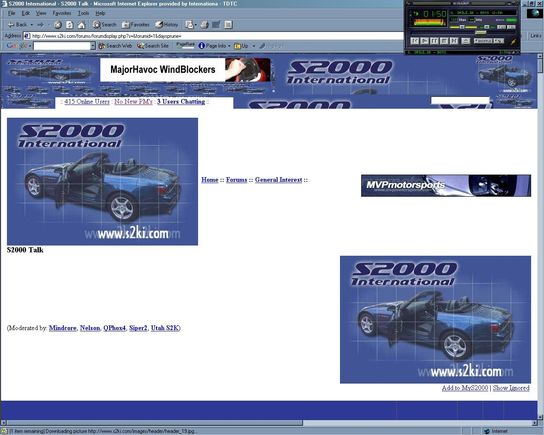Open the Favorites pane button
This screenshot has height=435, width=544.
136,25
